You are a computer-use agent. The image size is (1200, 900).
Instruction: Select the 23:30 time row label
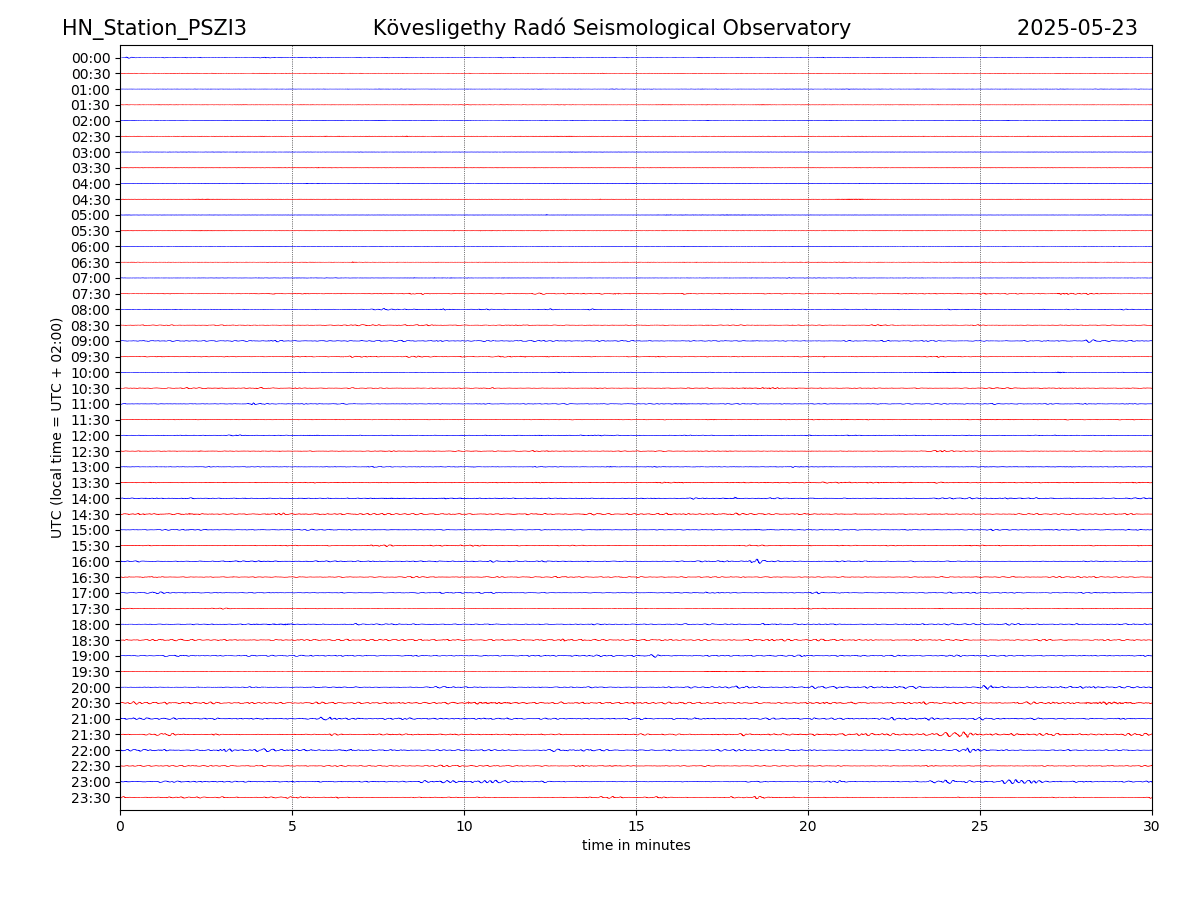90,798
